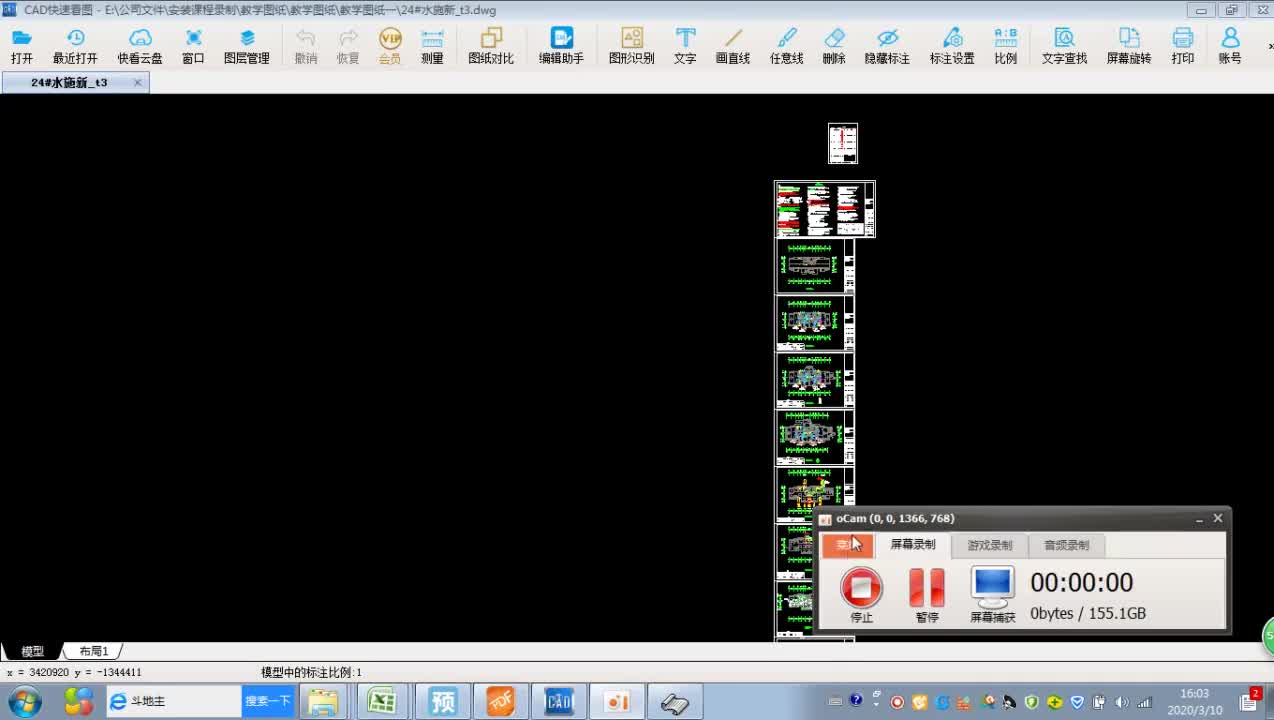The image size is (1274, 720).
Task: Select the 画直线 draw line tool
Action: [733, 46]
